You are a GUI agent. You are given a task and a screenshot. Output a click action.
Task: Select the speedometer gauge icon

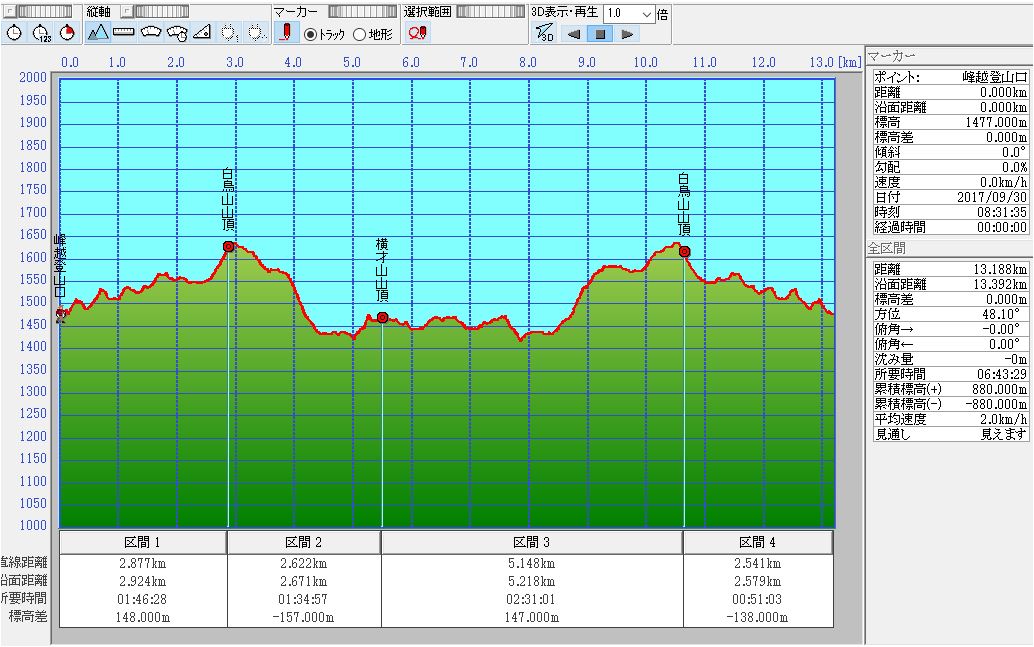pos(151,32)
